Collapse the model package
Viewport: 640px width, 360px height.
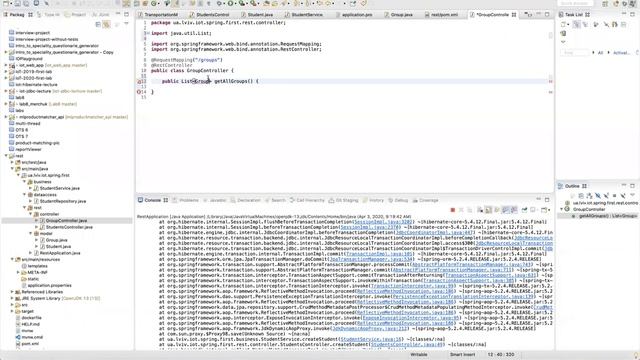[x=31, y=233]
